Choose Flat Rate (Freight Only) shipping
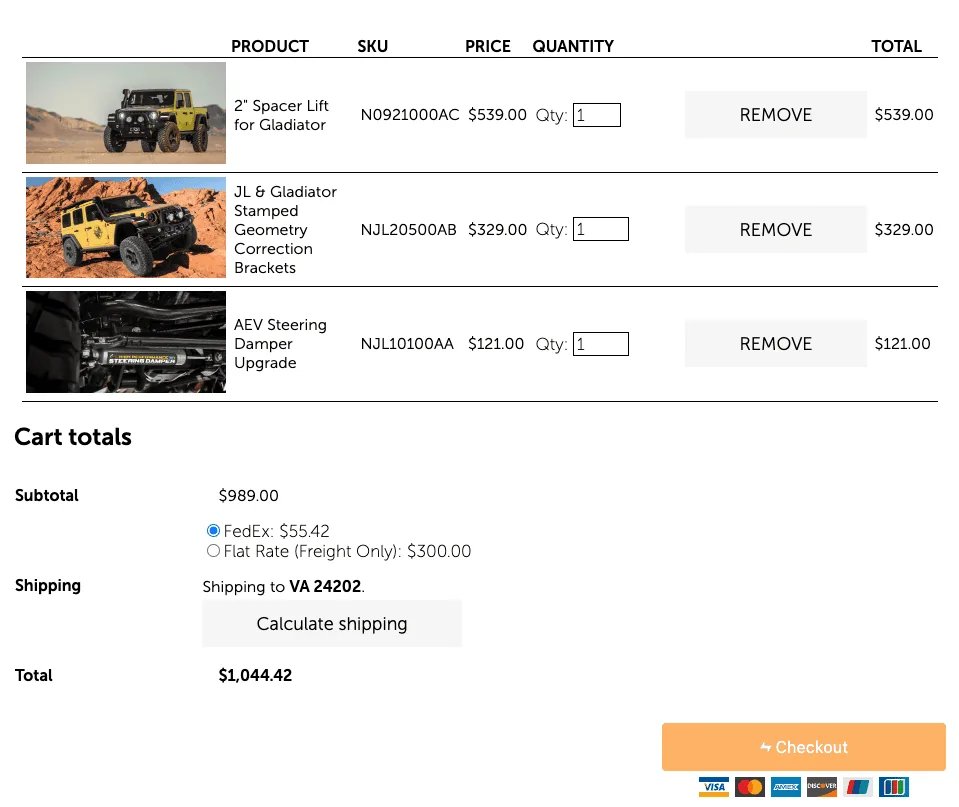Viewport: 959px width, 807px height. click(213, 551)
